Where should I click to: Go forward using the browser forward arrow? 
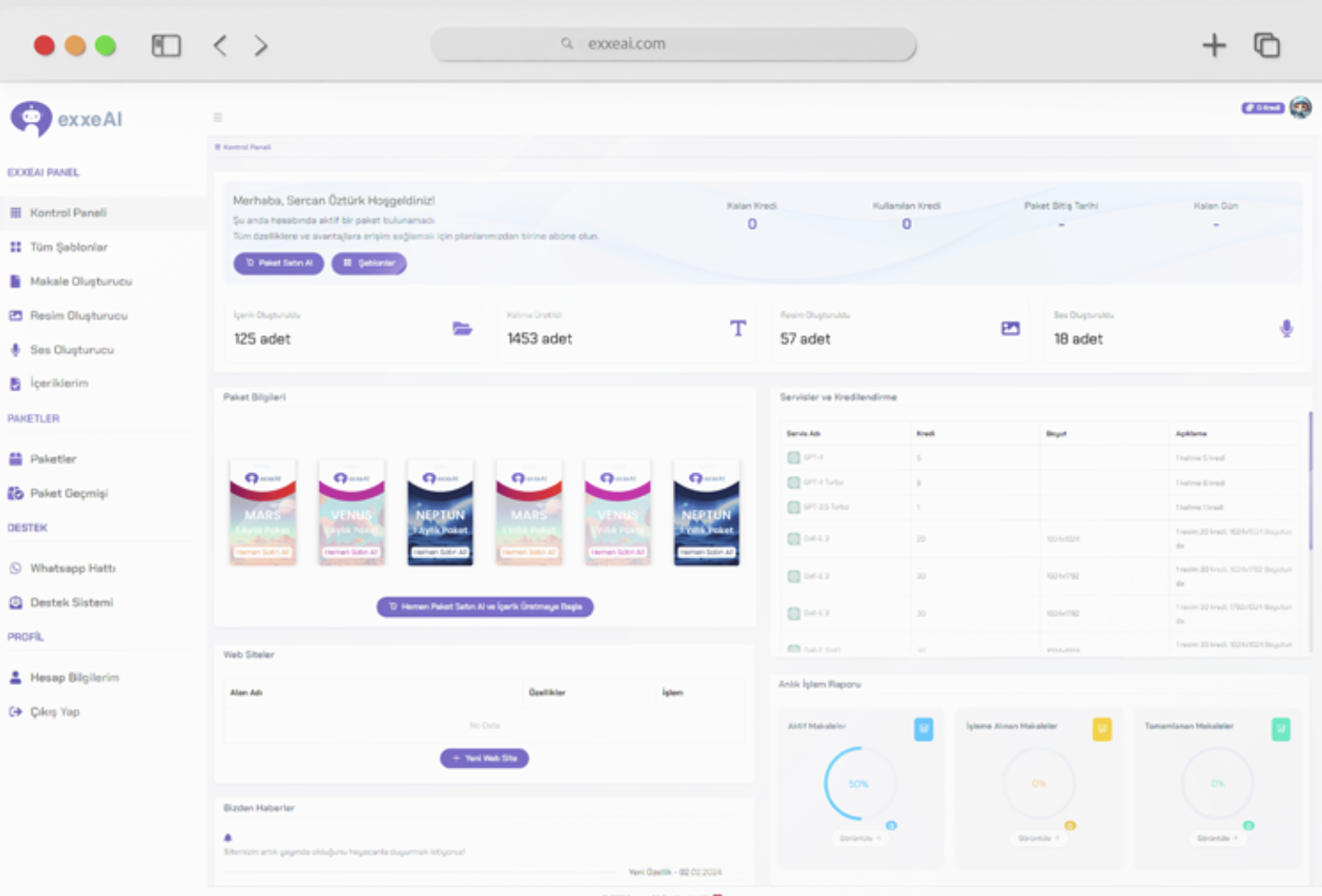(261, 45)
